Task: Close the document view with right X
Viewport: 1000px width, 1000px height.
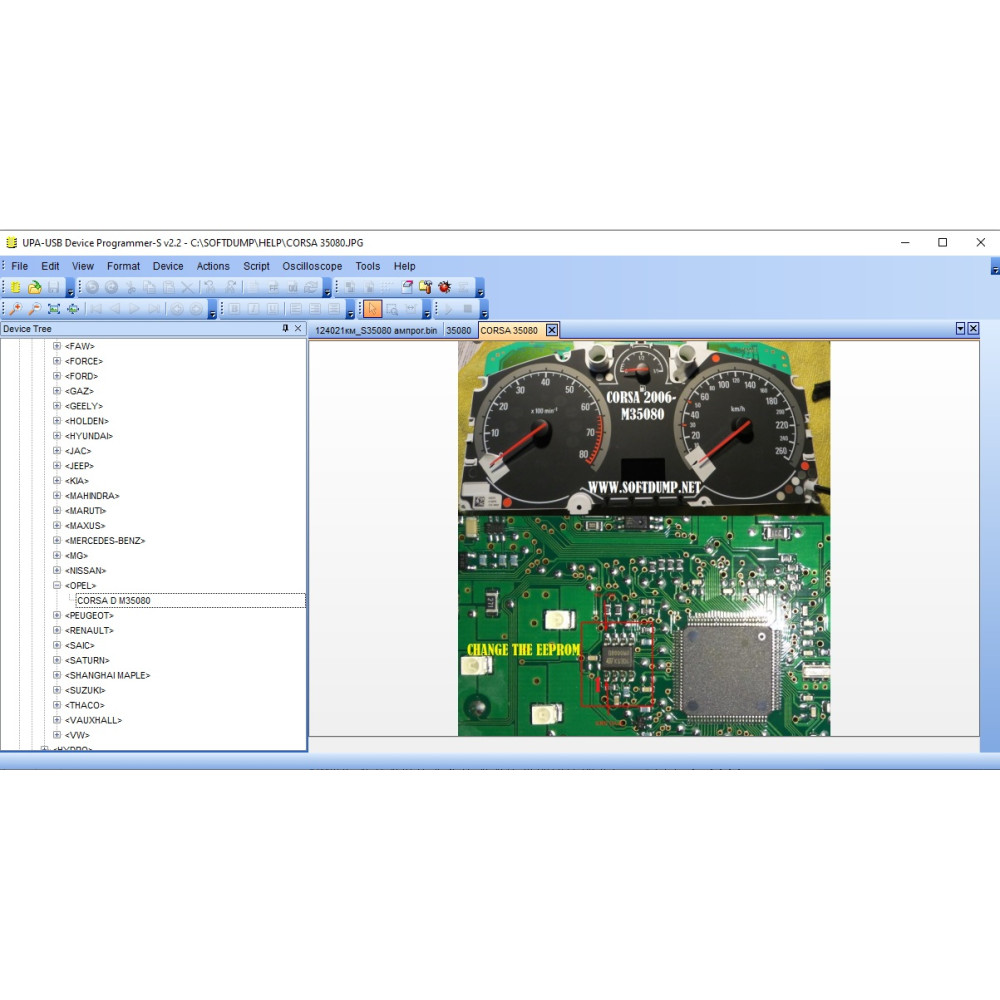Action: point(973,328)
